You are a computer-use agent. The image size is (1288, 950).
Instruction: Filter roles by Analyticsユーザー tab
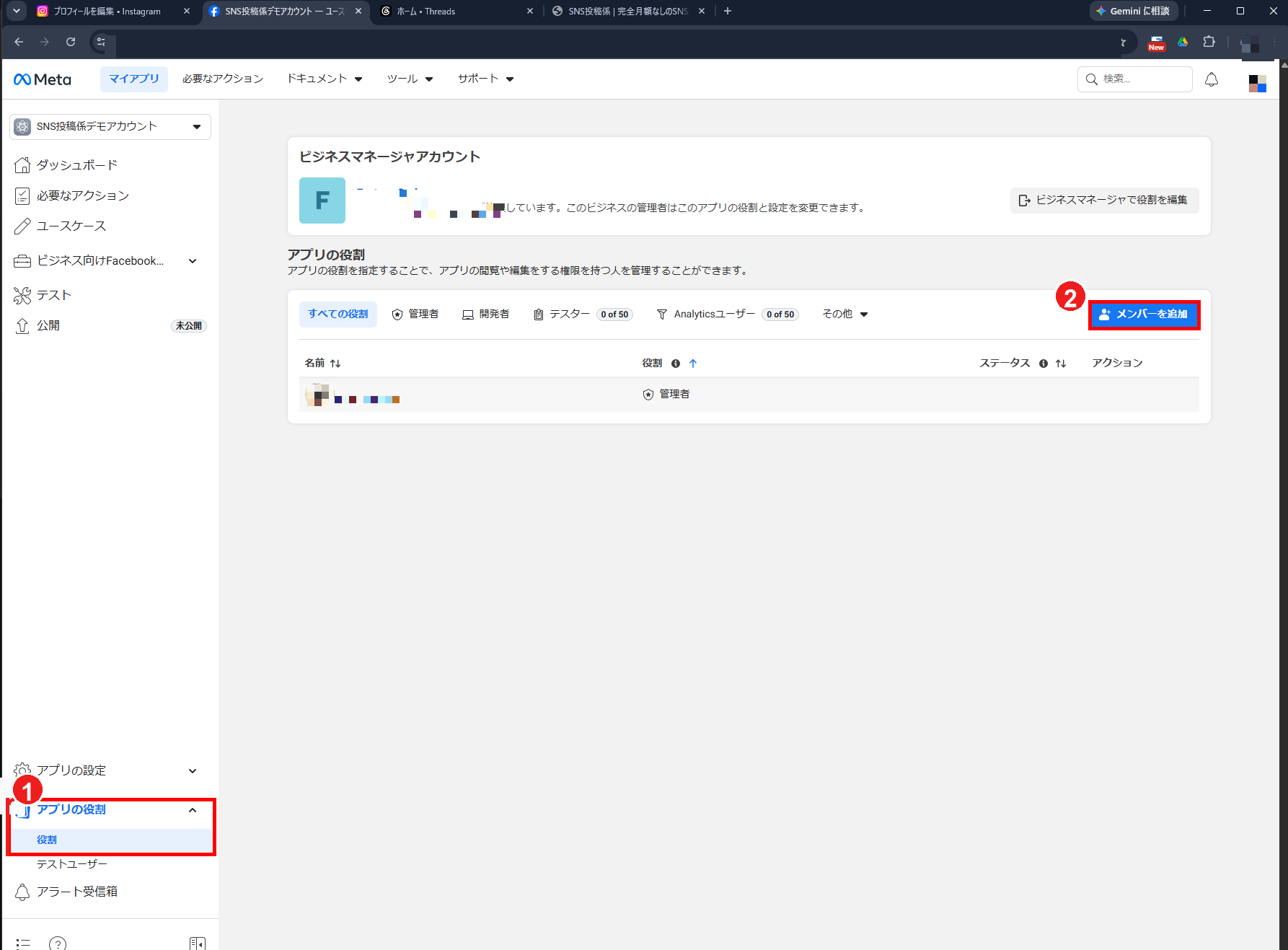[728, 315]
